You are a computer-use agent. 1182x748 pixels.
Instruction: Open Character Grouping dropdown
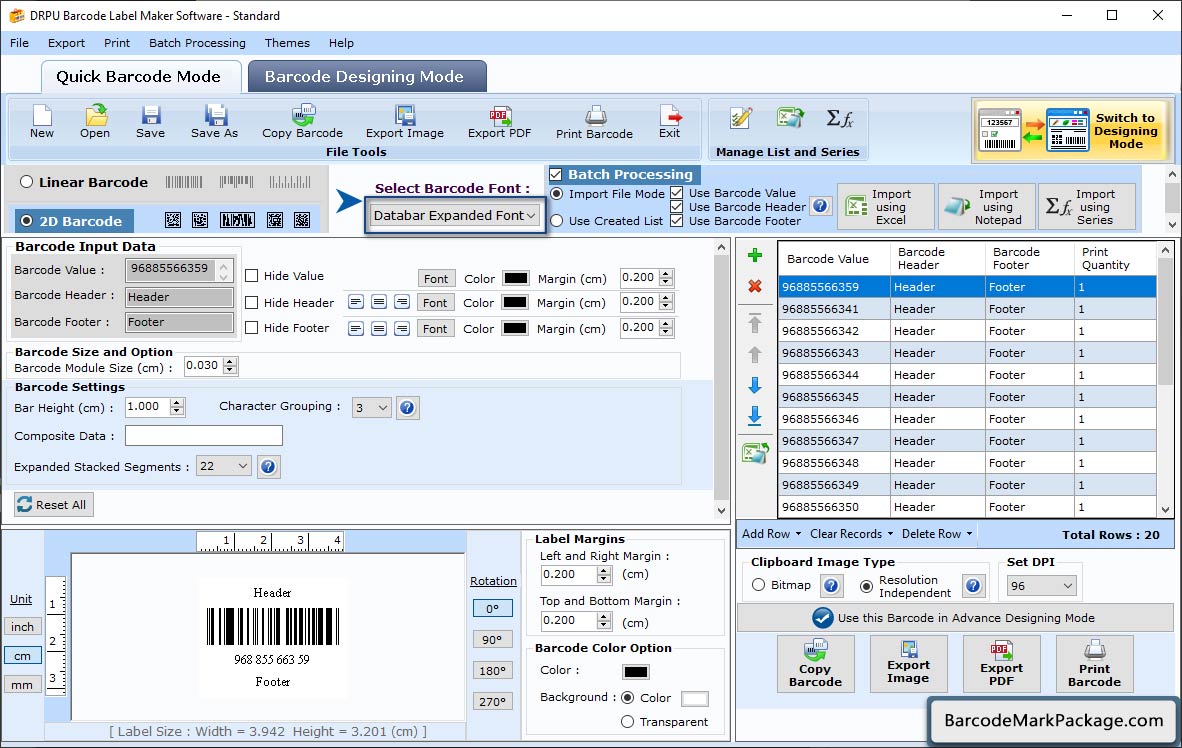[x=372, y=408]
